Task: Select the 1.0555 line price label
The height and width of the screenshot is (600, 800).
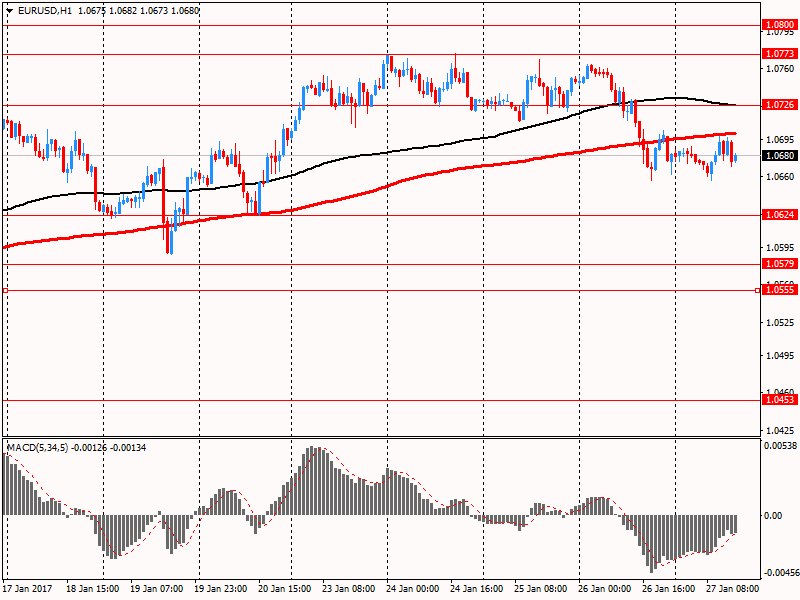Action: tap(779, 290)
